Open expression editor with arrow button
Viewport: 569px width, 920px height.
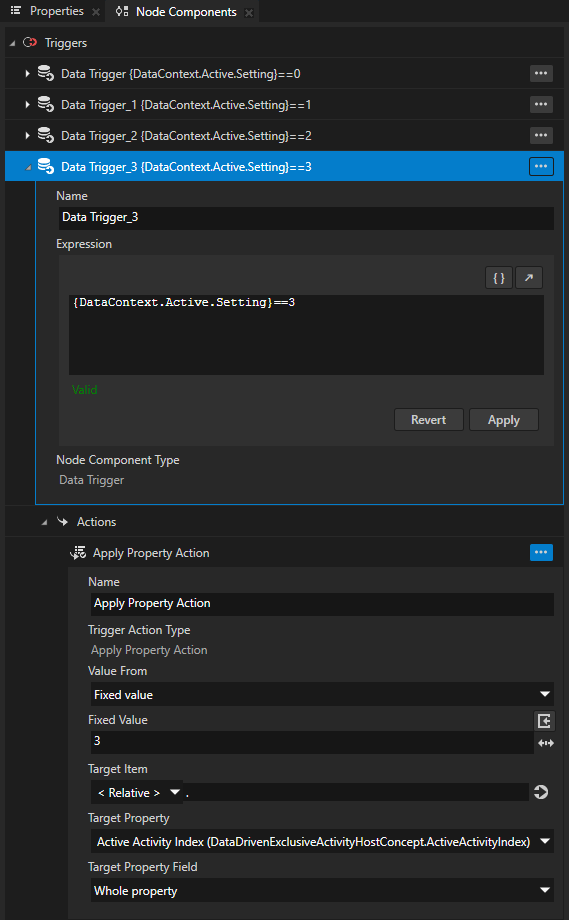point(529,278)
